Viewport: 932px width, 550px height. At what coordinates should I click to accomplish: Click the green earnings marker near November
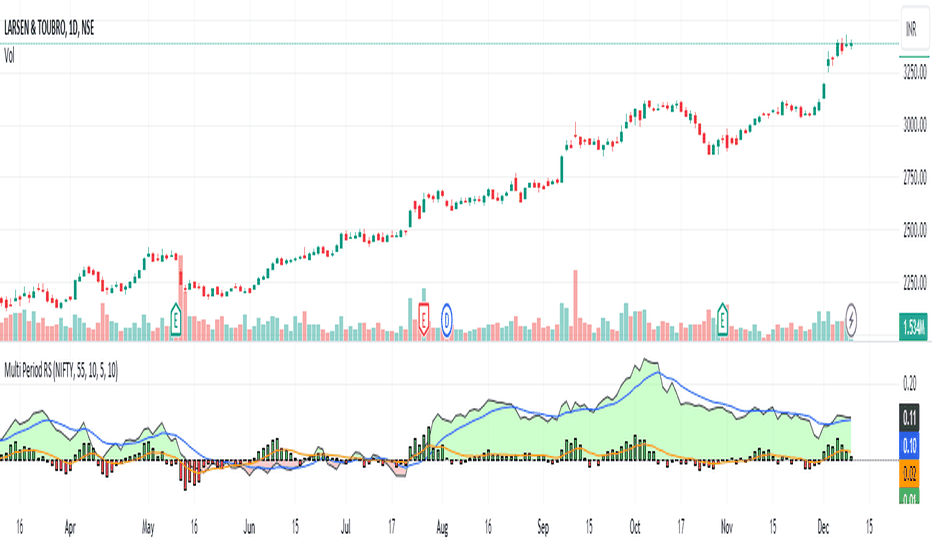pos(722,320)
